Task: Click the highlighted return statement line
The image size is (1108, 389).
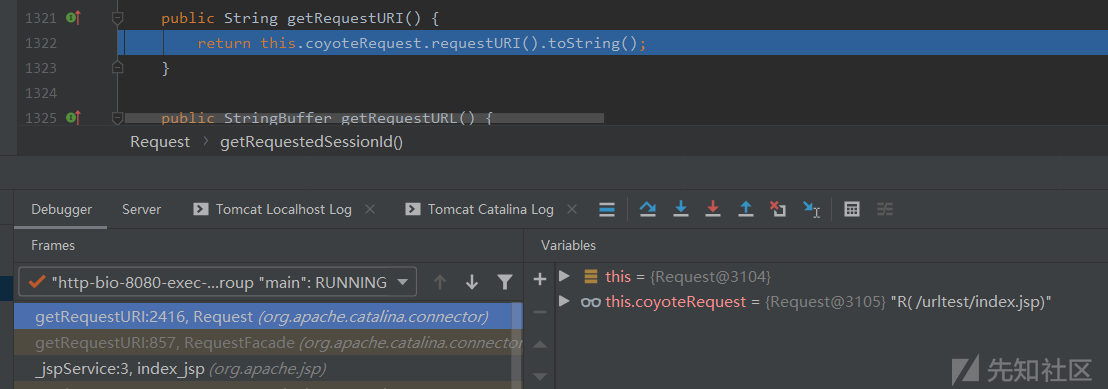Action: point(613,43)
